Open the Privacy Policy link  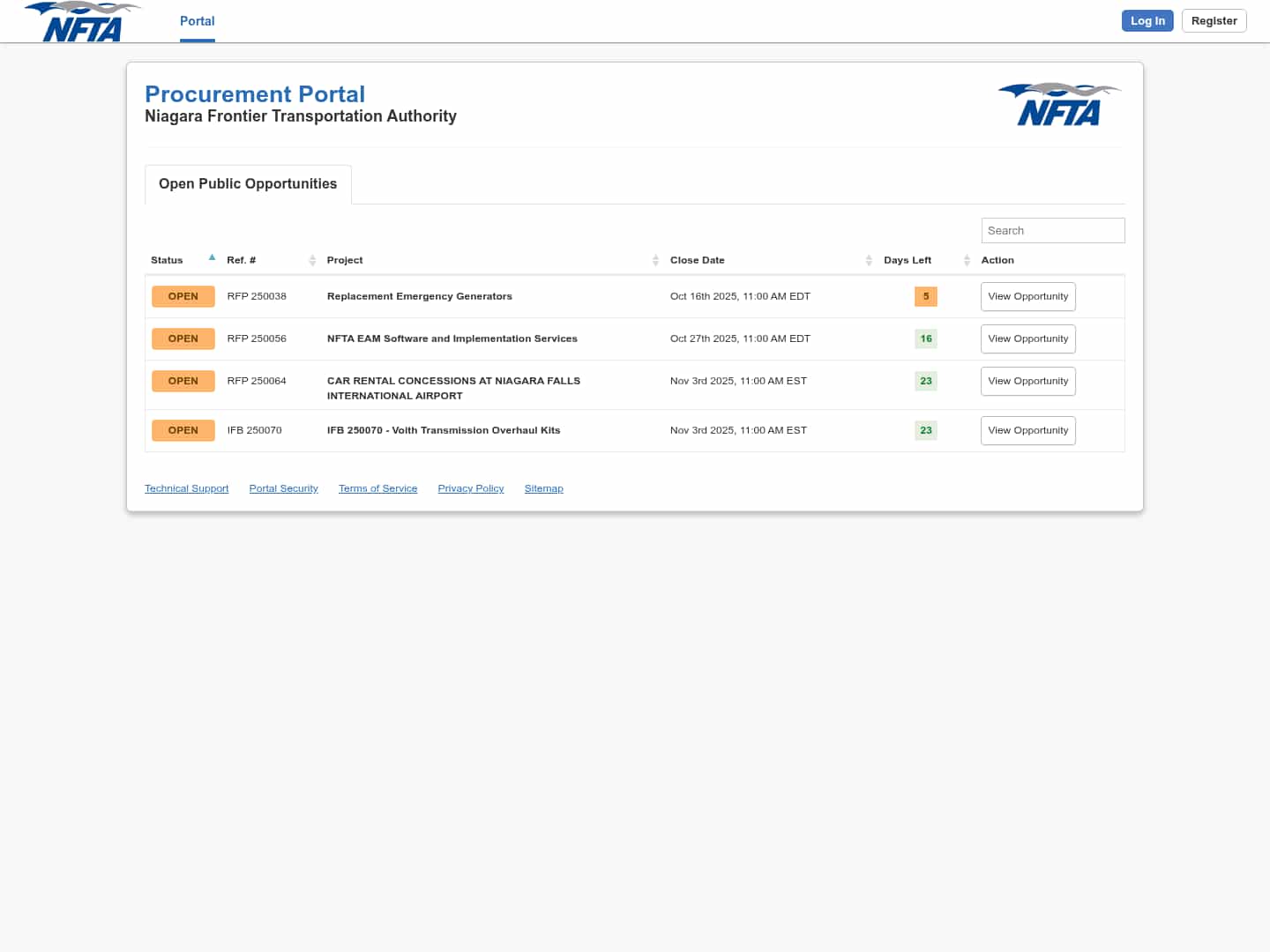click(x=470, y=488)
